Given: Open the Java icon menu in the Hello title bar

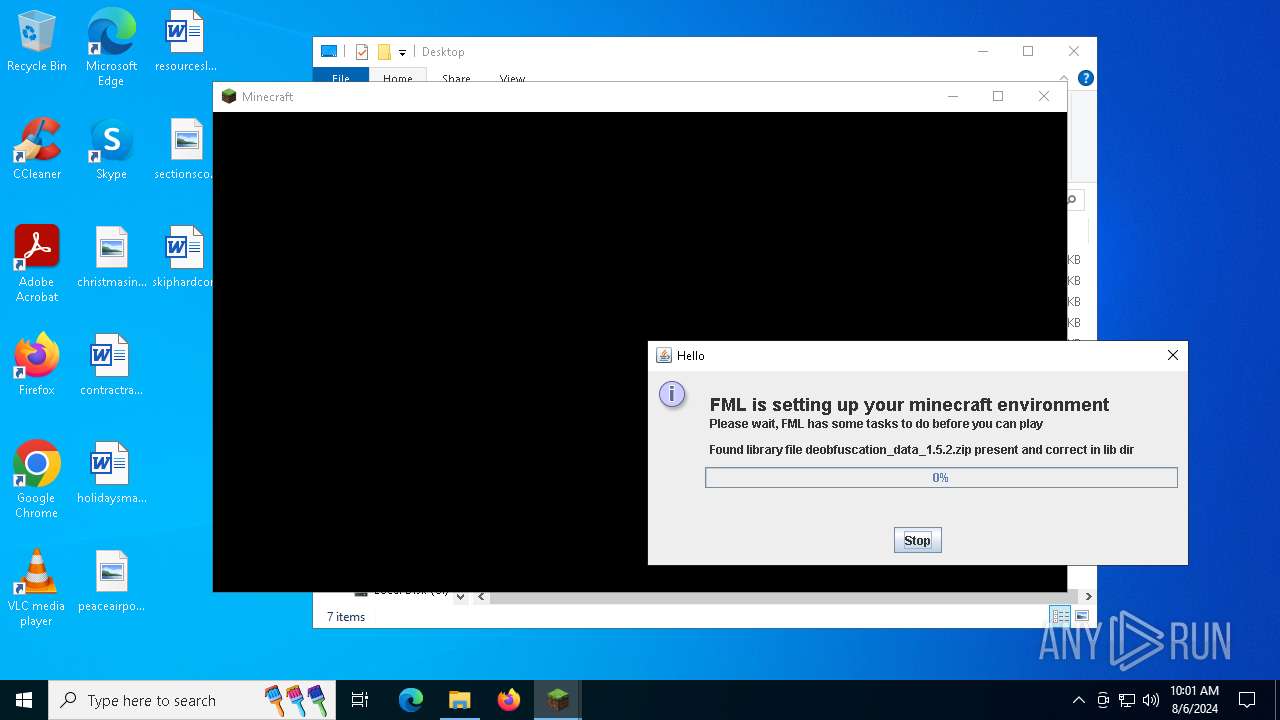Looking at the screenshot, I should pos(663,355).
